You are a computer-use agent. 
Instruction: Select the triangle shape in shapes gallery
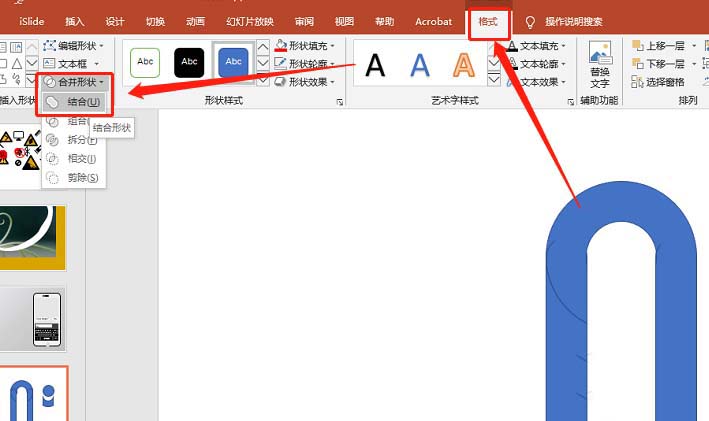(17, 63)
